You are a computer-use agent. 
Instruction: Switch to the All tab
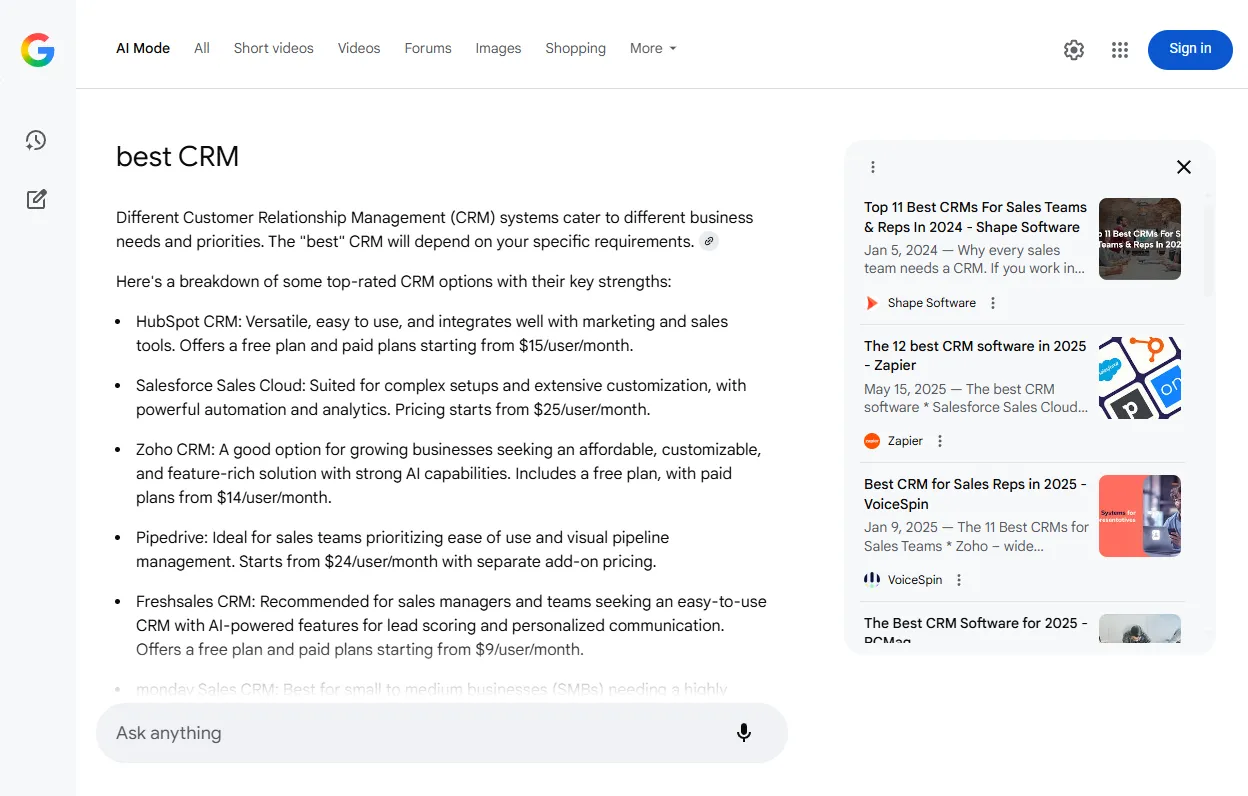point(202,48)
